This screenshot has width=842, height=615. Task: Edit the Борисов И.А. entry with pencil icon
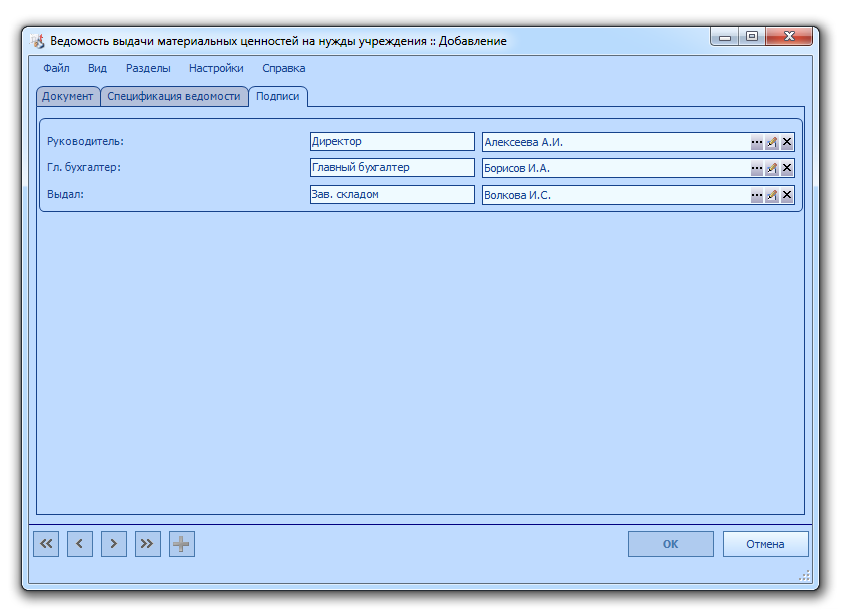(x=772, y=168)
